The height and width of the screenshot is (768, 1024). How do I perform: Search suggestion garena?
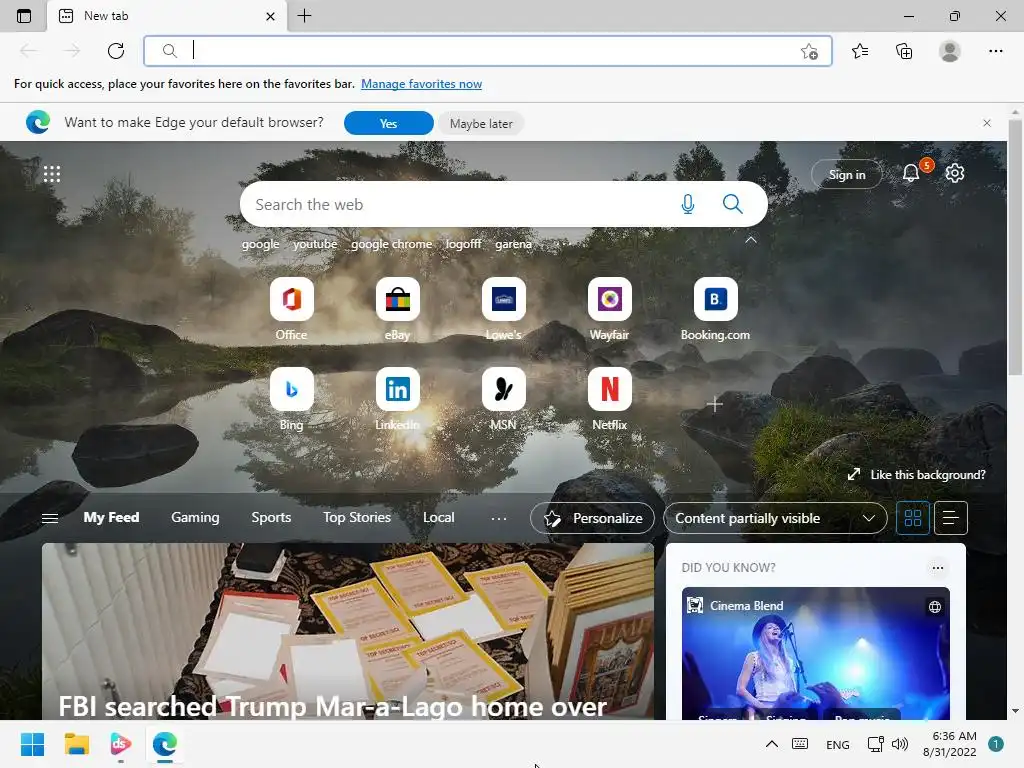513,244
